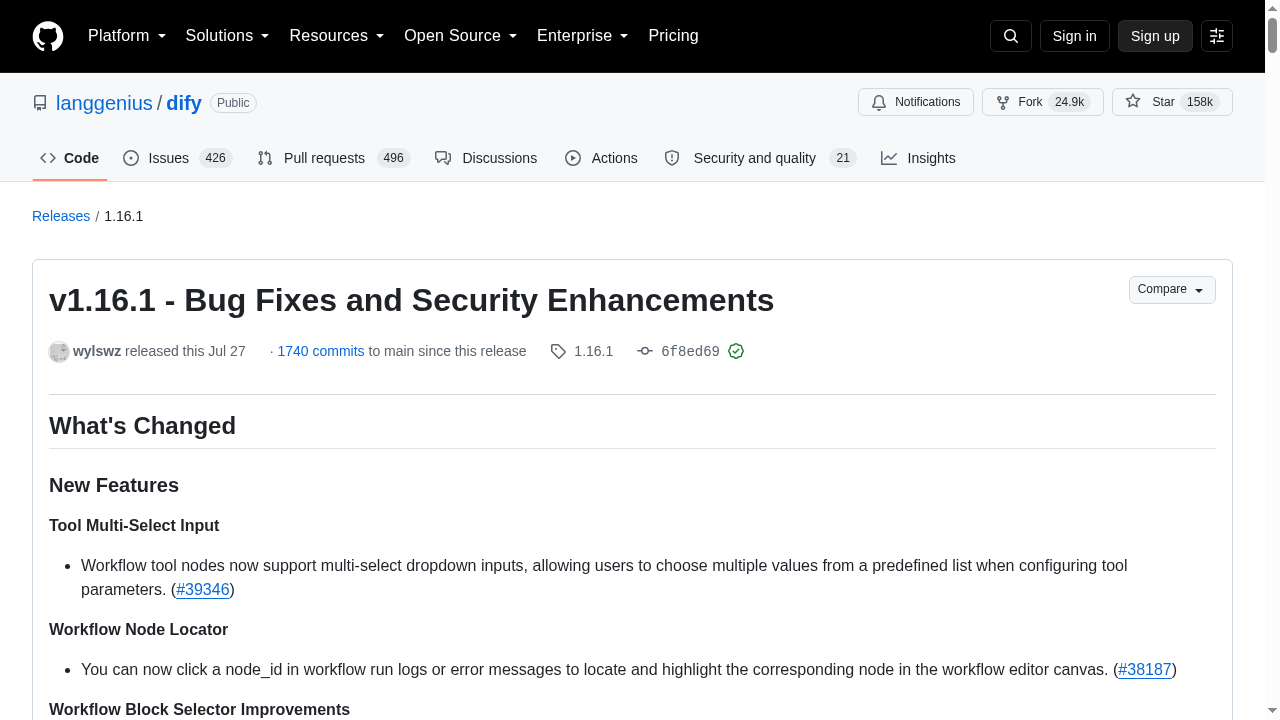This screenshot has width=1280, height=720.
Task: Click the repository icon beside langgenius
Action: (40, 103)
